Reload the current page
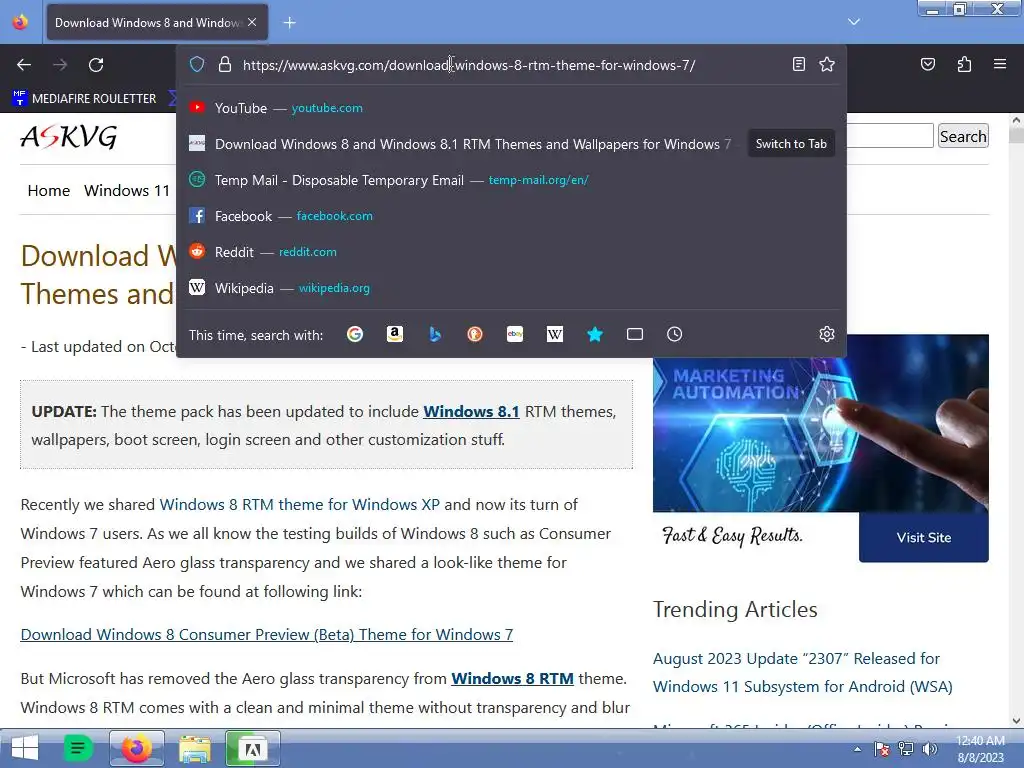The image size is (1024, 768). tap(96, 65)
